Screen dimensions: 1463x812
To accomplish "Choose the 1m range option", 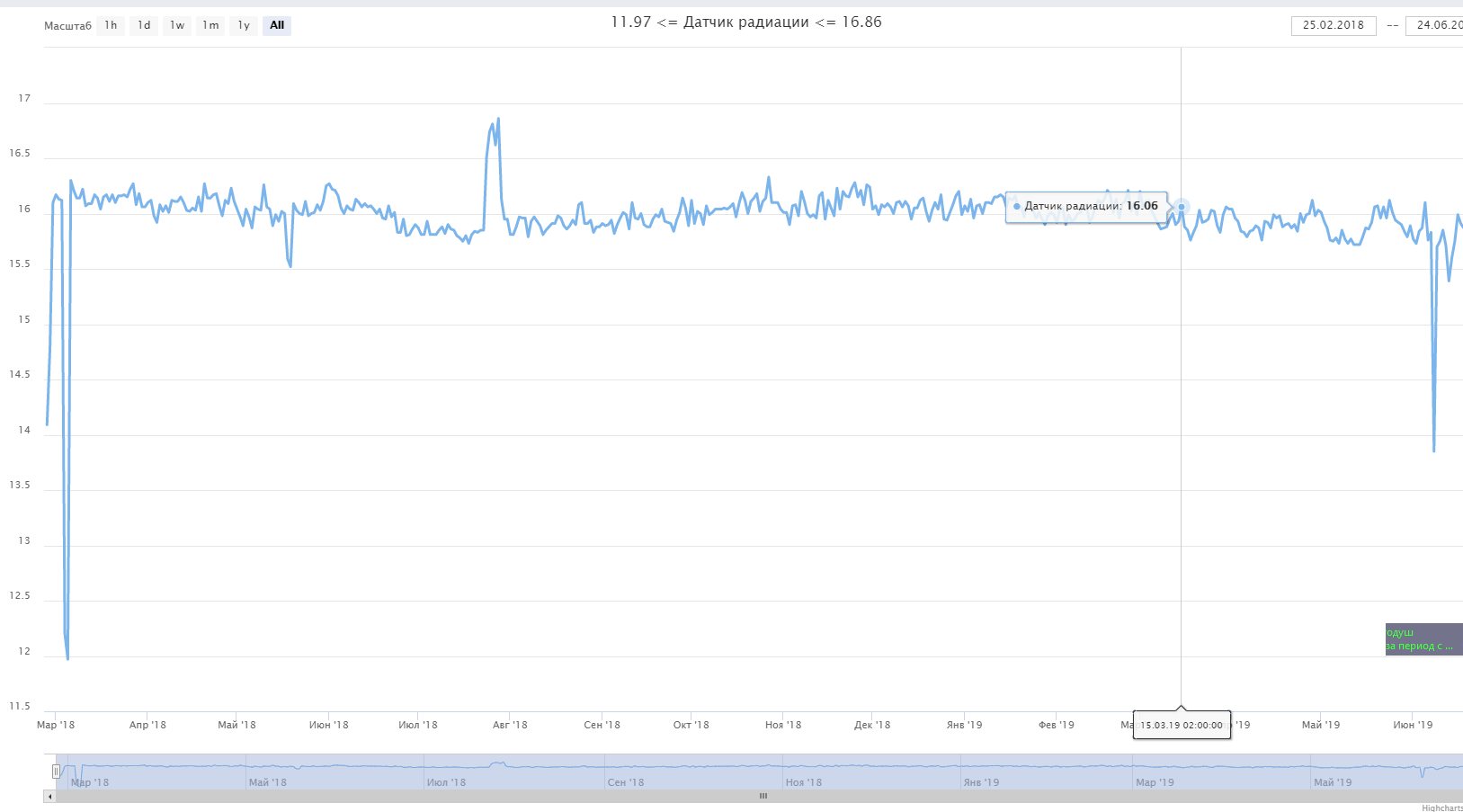I will coord(210,25).
